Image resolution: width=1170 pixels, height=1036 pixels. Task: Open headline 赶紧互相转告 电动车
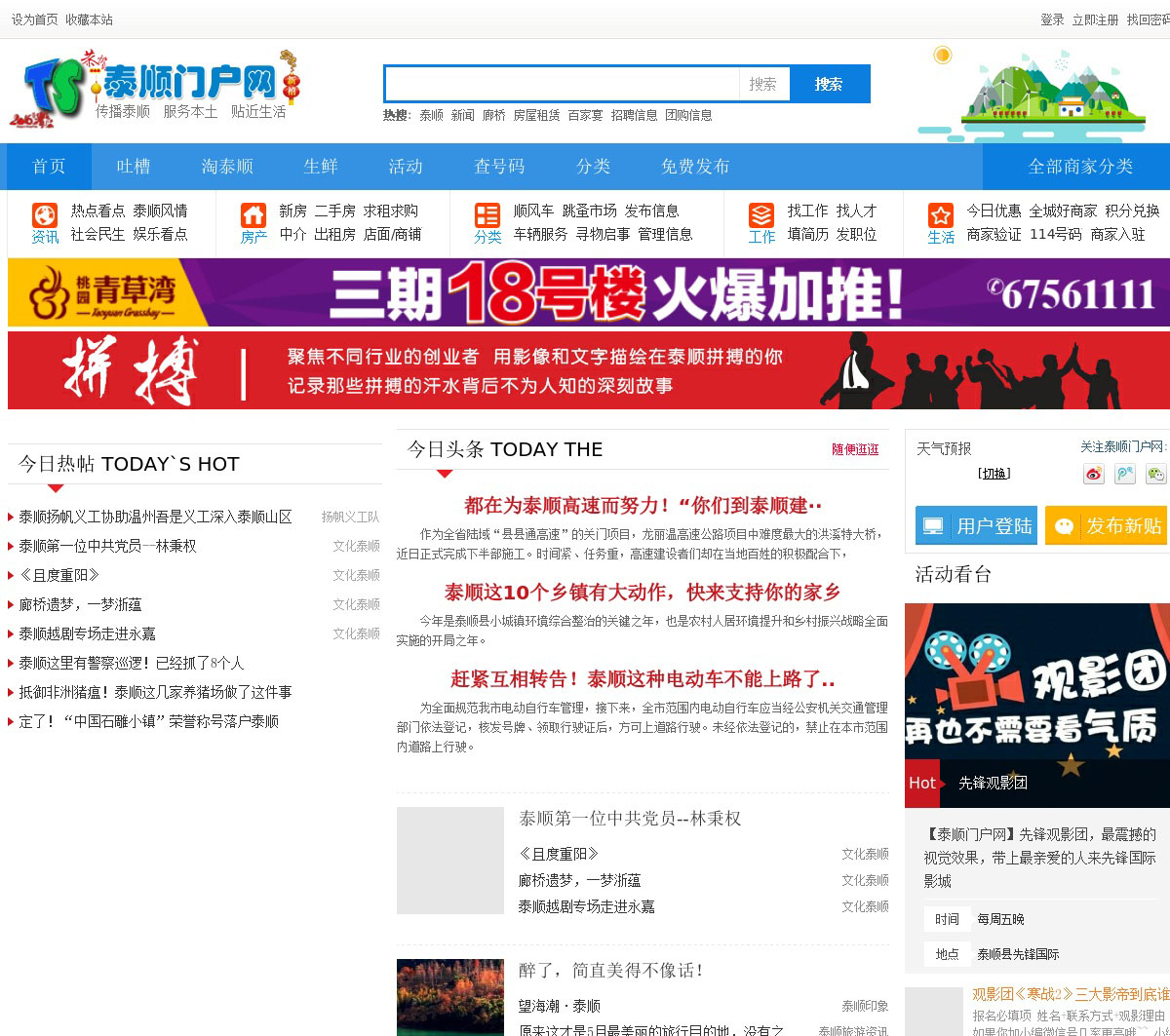pyautogui.click(x=643, y=678)
